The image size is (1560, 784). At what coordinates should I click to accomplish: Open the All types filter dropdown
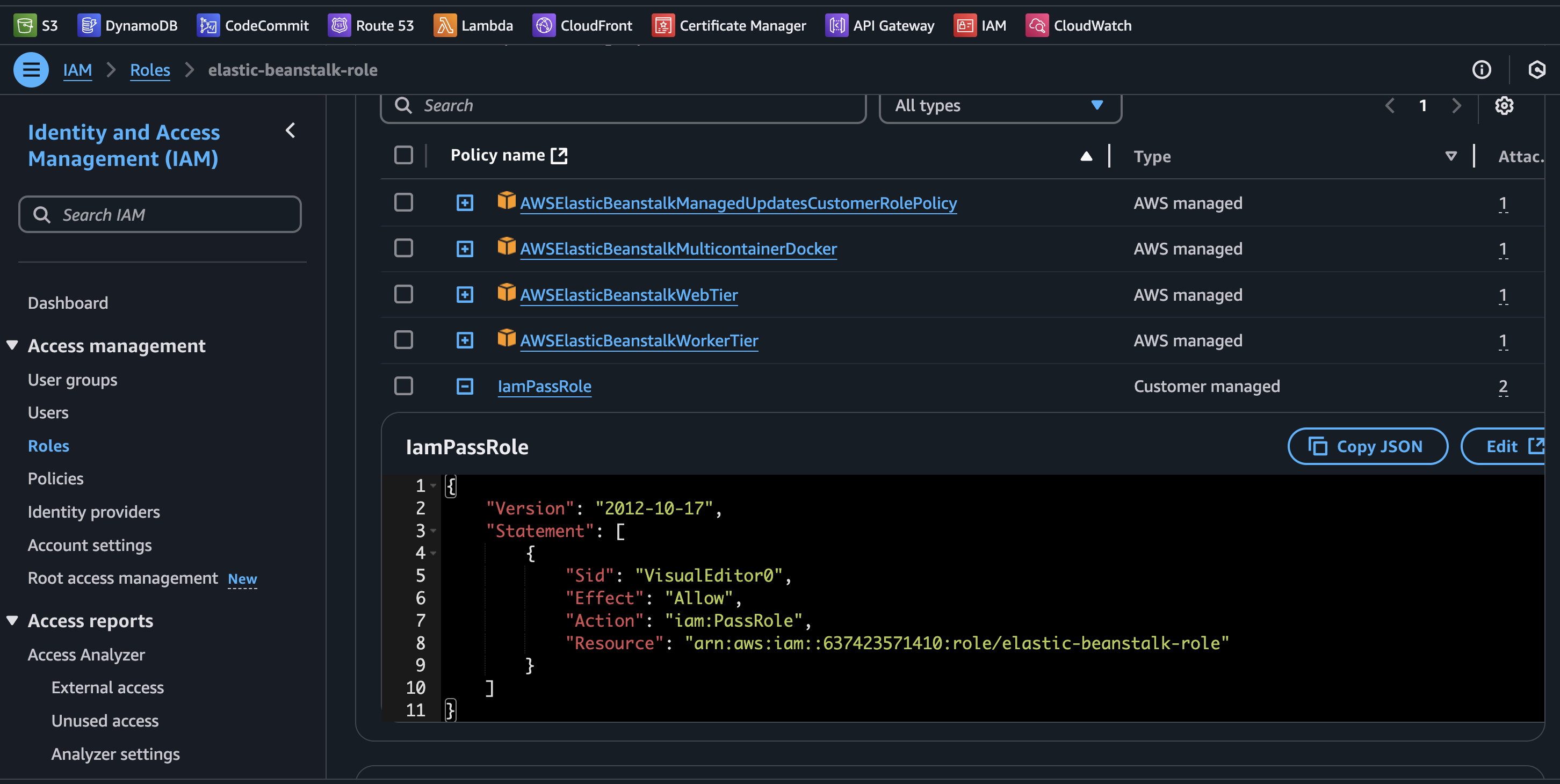pos(999,105)
